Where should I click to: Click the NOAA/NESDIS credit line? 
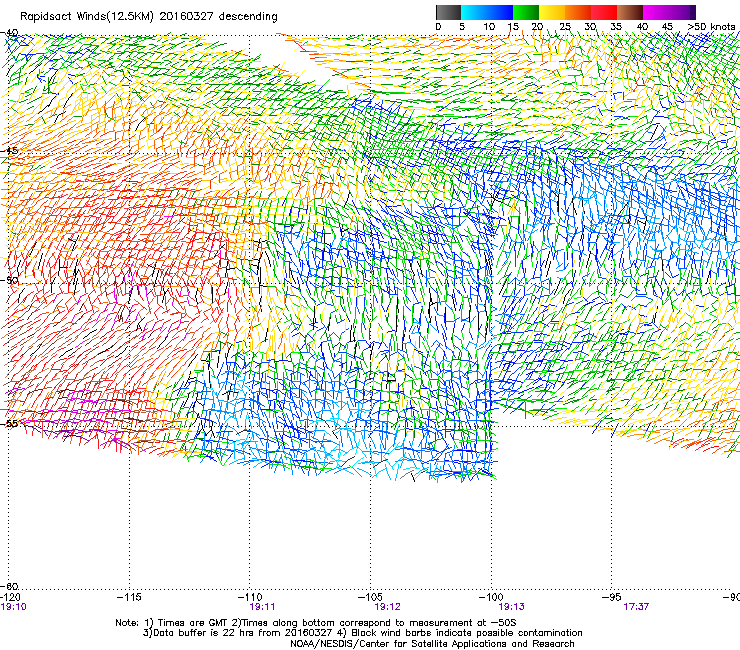432,644
